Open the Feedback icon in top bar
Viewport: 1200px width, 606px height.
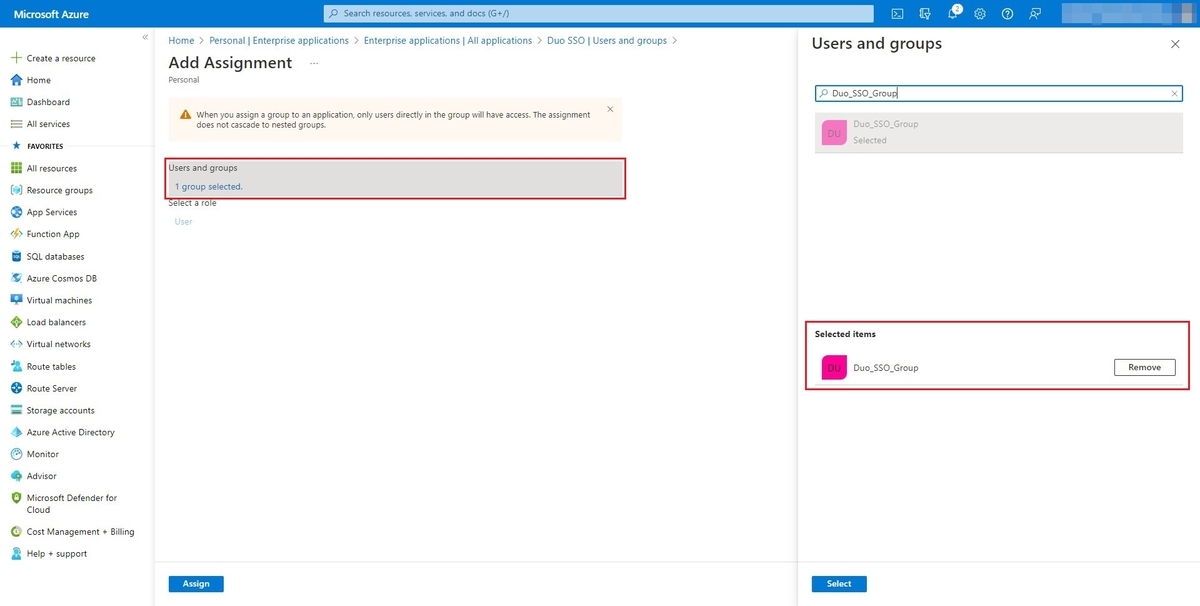(x=1035, y=13)
